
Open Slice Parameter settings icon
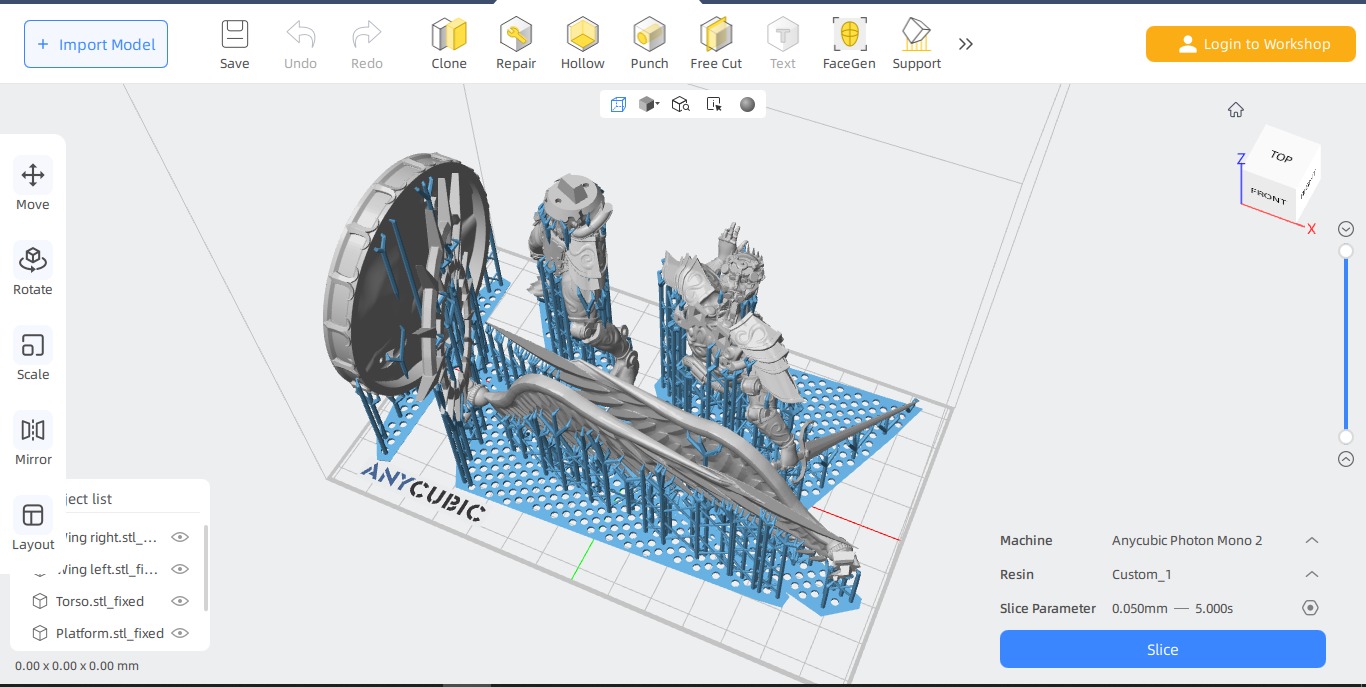tap(1311, 608)
